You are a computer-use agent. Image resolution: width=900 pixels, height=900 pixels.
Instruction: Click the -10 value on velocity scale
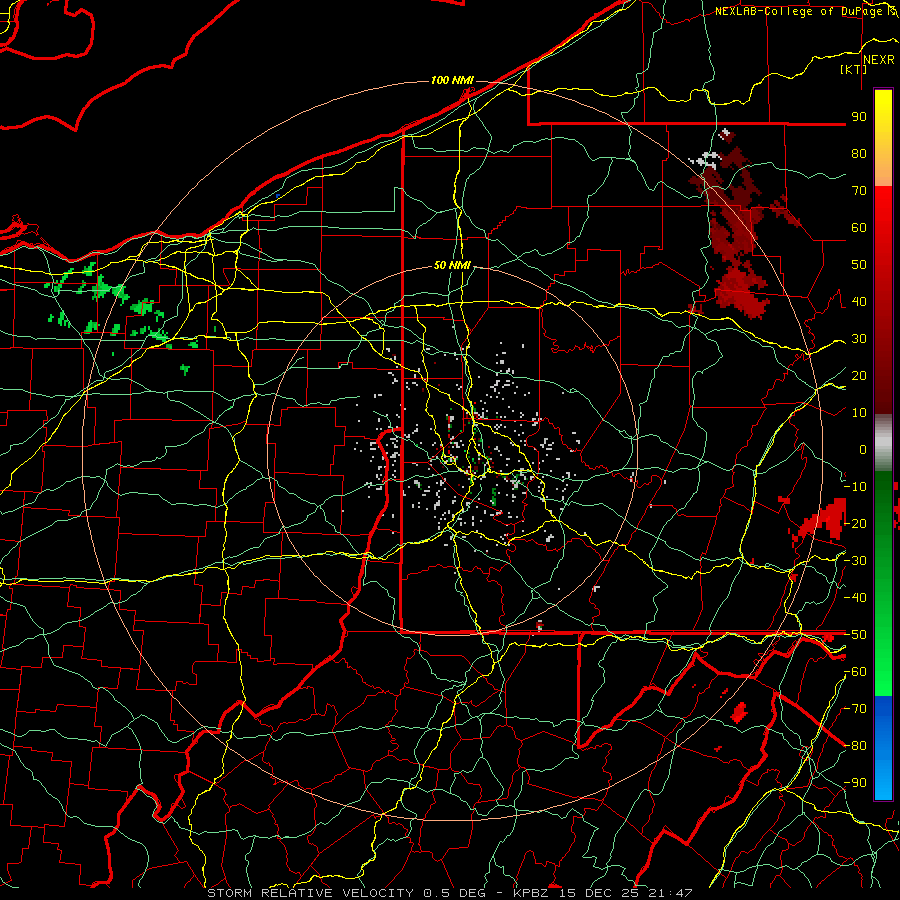(x=855, y=487)
